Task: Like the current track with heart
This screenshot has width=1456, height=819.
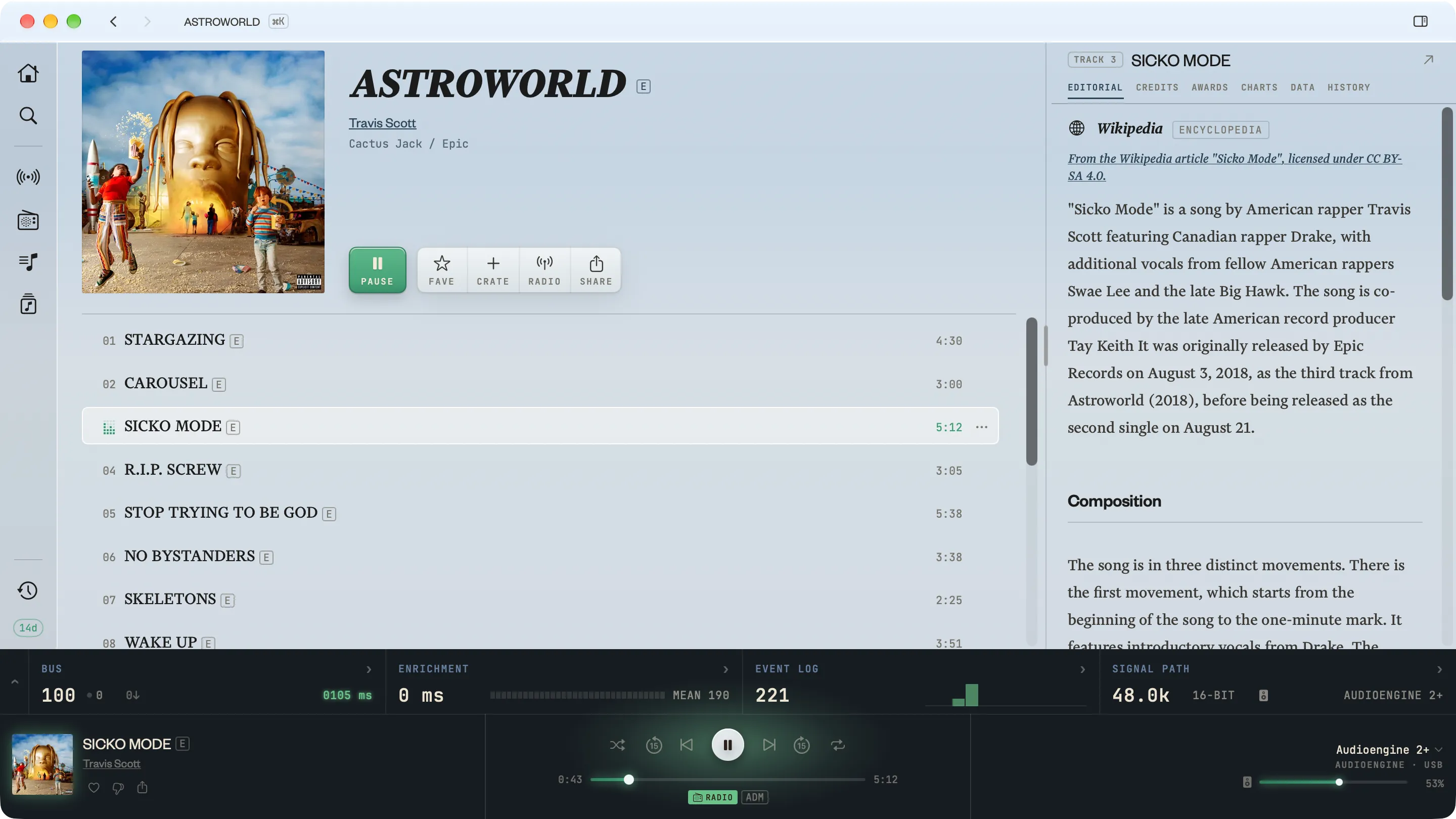Action: pyautogui.click(x=94, y=787)
